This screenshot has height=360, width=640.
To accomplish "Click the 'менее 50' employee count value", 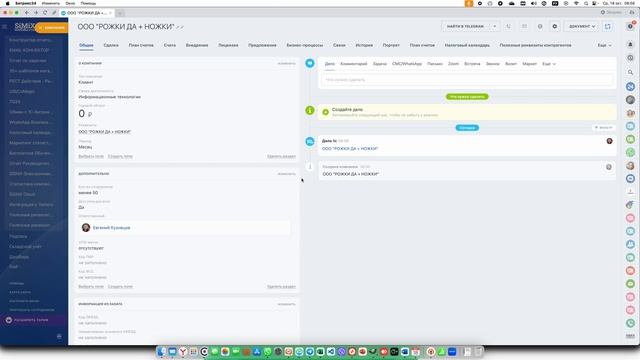I will tap(88, 193).
